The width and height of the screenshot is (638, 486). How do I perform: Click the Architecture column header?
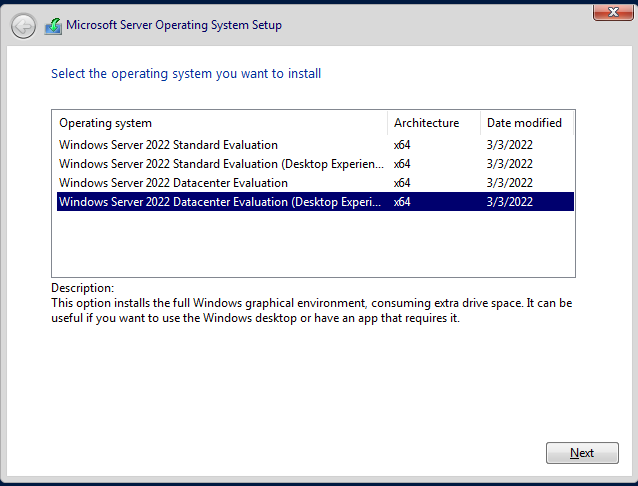[434, 123]
